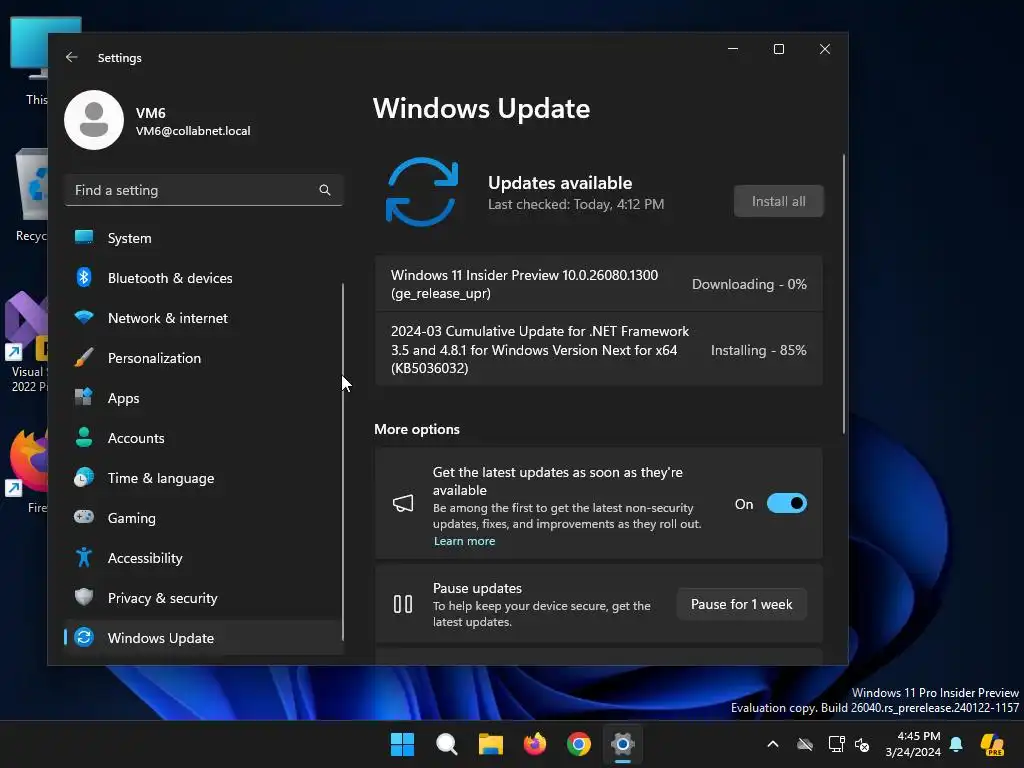Open Privacy & security settings
Viewport: 1024px width, 768px height.
pos(204,598)
